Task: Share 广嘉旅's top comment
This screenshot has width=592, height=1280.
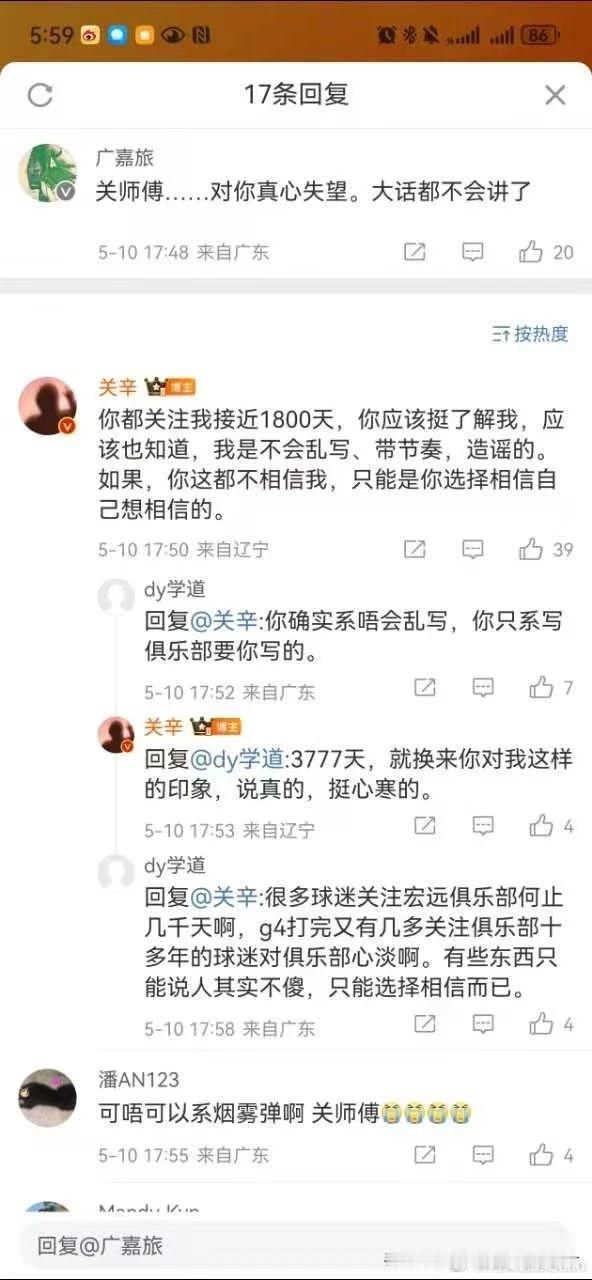Action: coord(415,252)
